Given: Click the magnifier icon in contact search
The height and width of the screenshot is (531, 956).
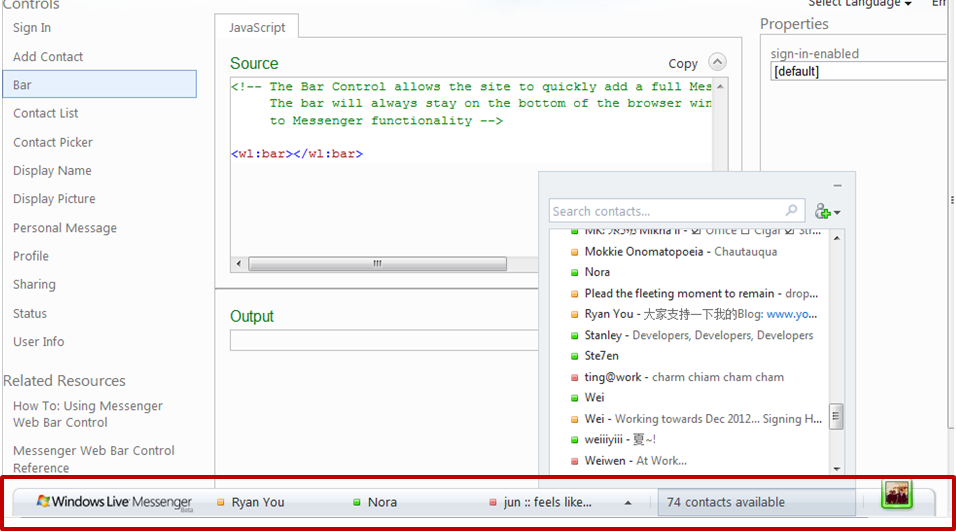Looking at the screenshot, I should coord(792,211).
